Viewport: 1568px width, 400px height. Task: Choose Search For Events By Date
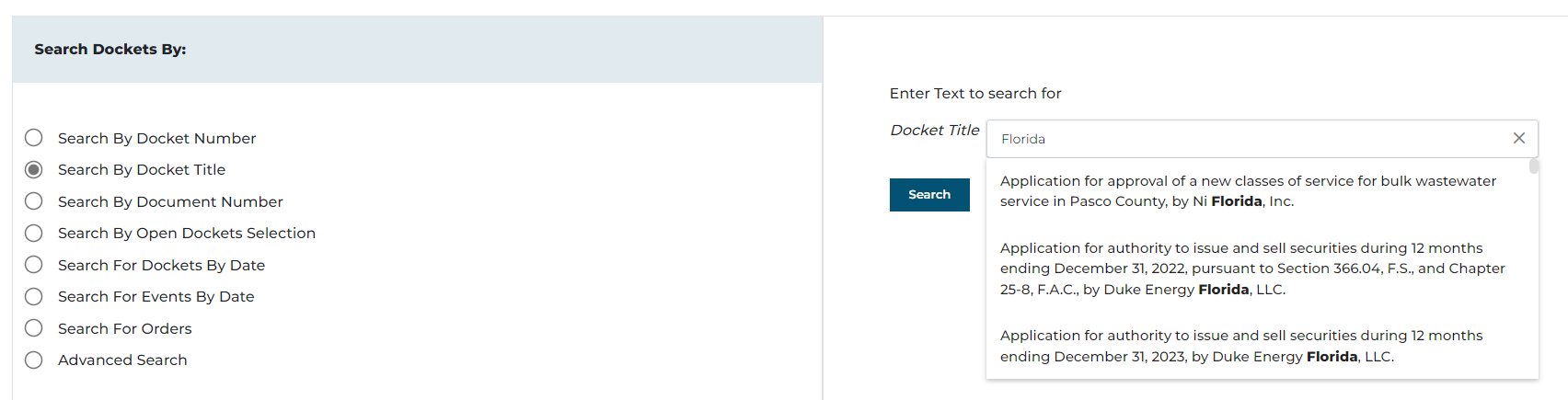pos(34,296)
